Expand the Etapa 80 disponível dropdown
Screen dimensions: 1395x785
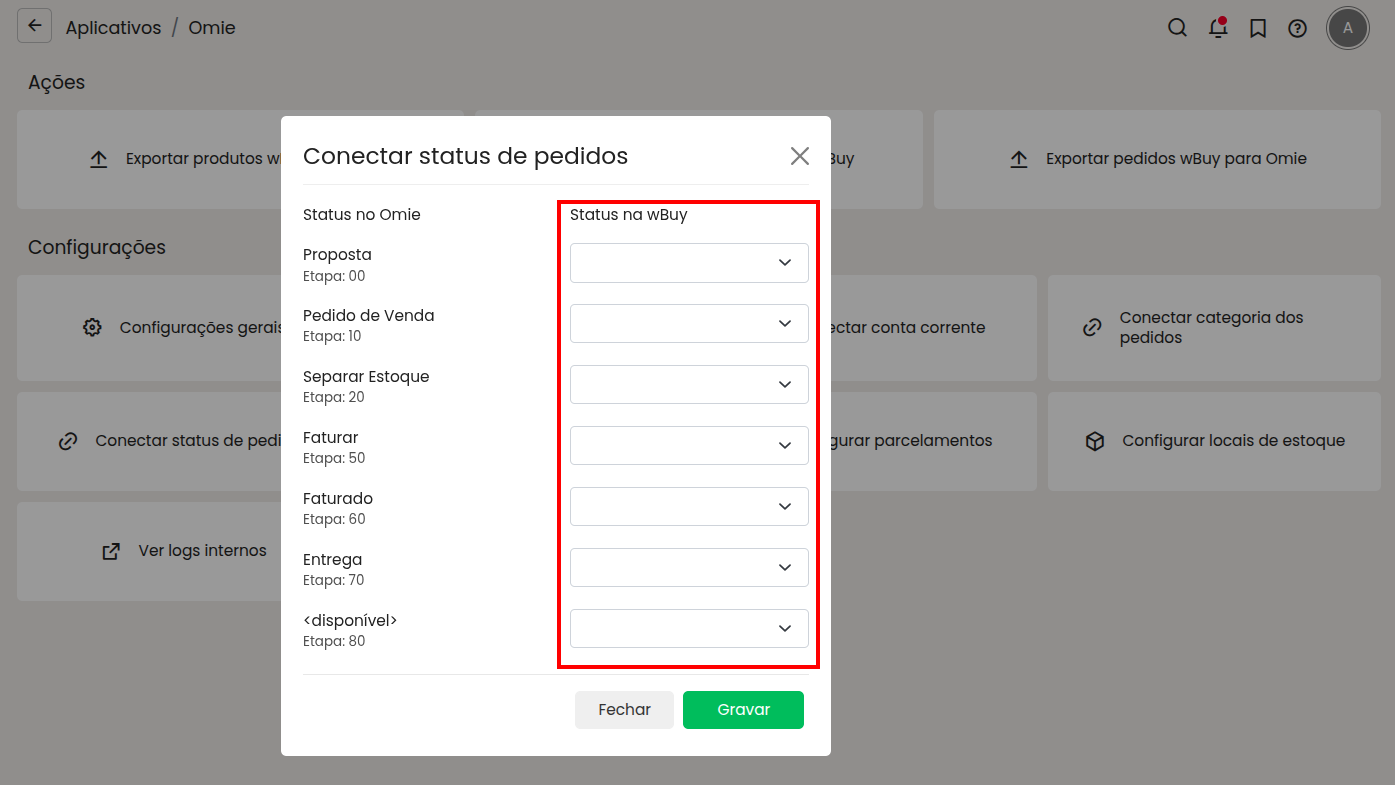689,629
